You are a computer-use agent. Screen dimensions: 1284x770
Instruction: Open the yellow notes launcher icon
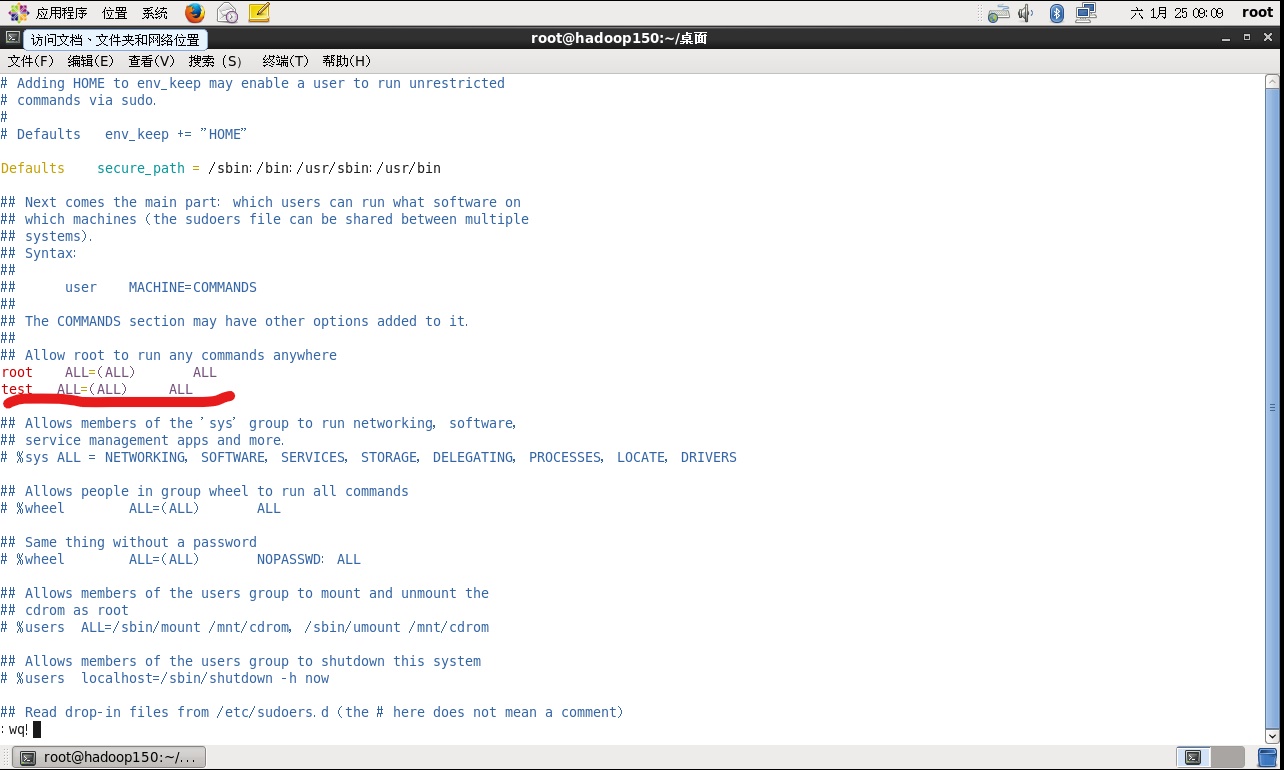coord(259,13)
